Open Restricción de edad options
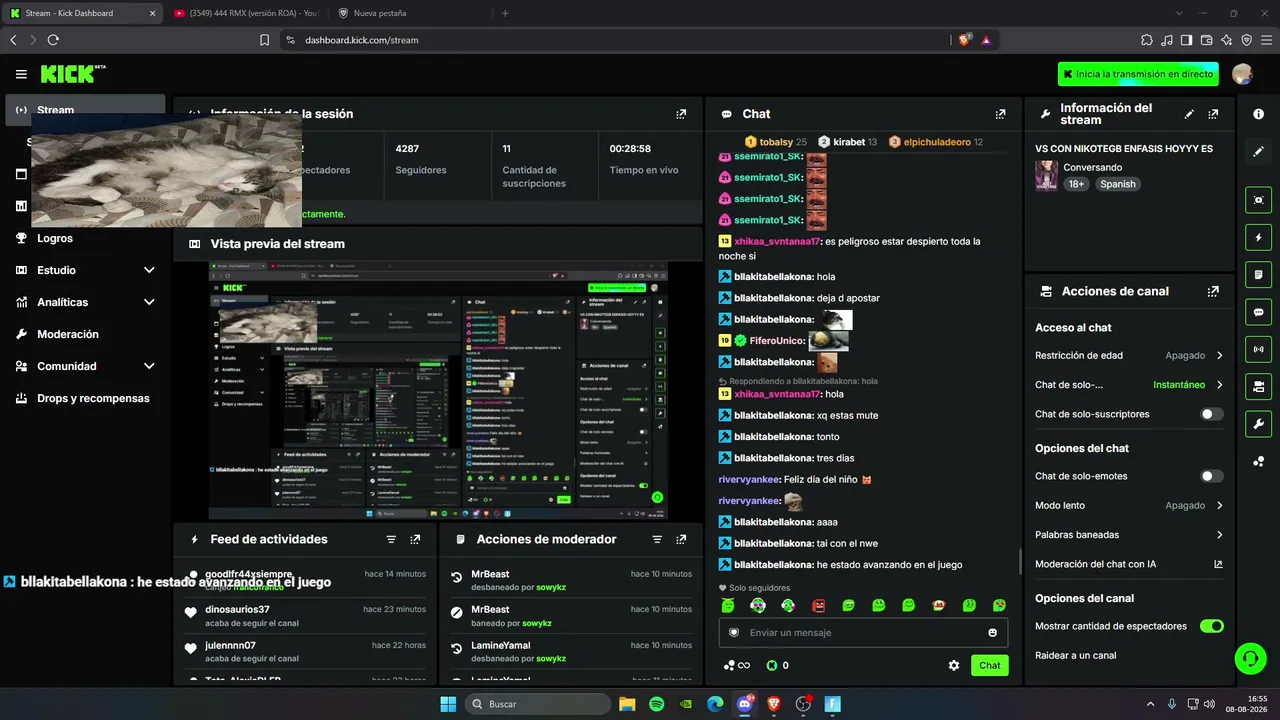This screenshot has height=720, width=1280. point(1129,355)
